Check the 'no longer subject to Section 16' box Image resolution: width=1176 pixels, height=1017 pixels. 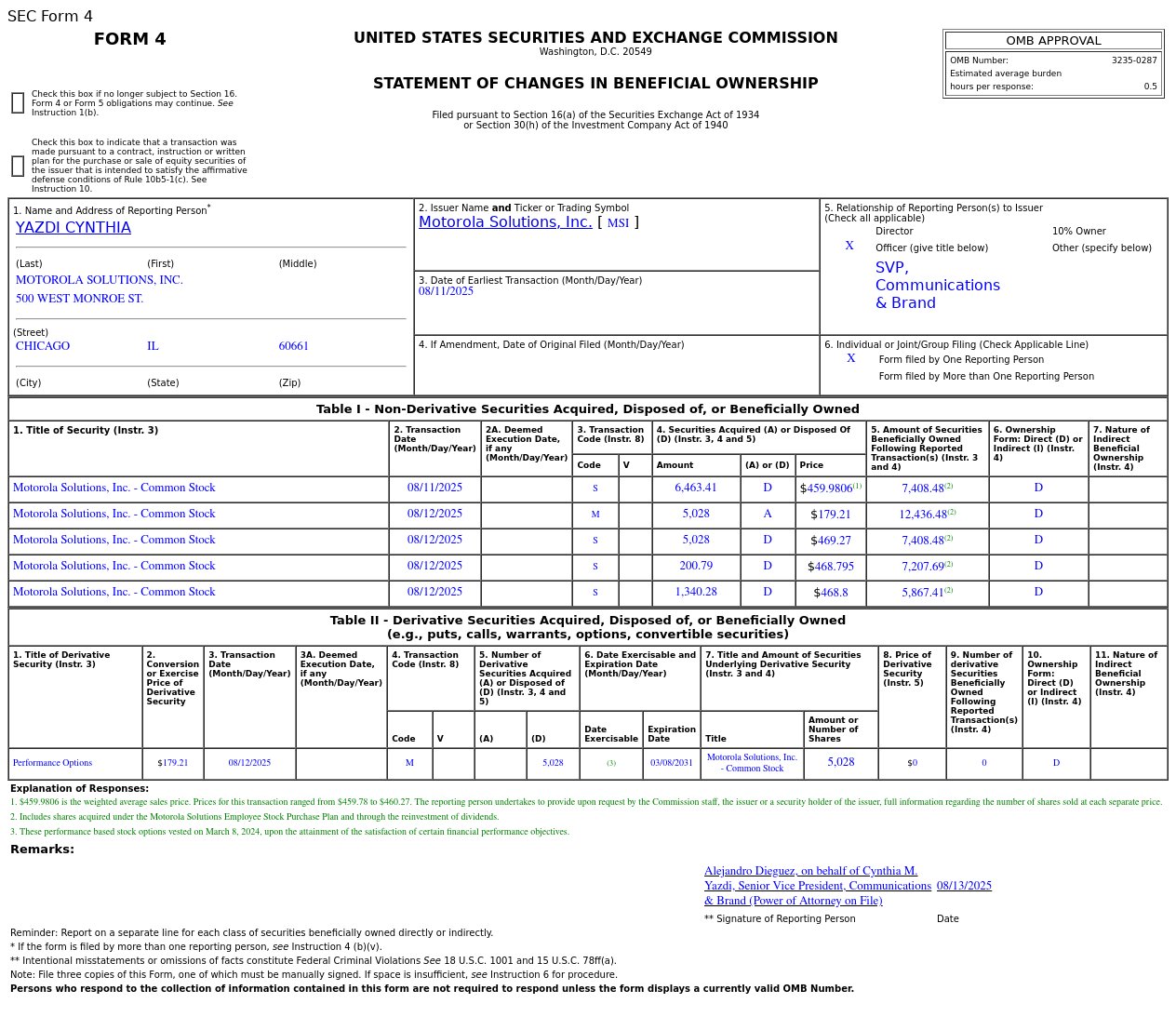(18, 103)
